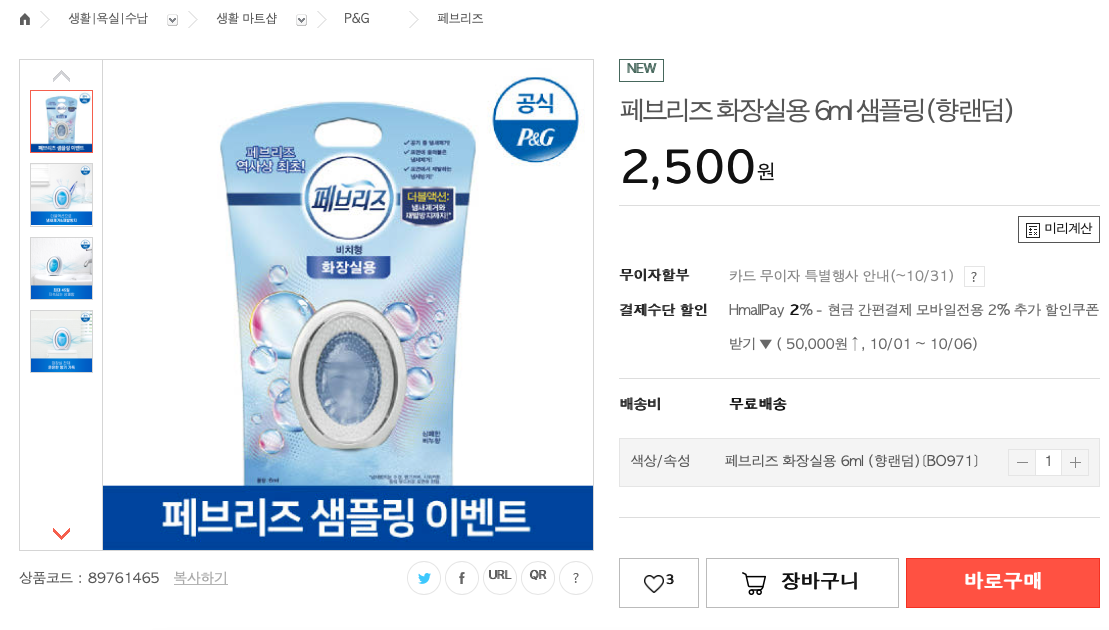Add item to cart with 장바구니
This screenshot has width=1109, height=630.
click(x=802, y=583)
